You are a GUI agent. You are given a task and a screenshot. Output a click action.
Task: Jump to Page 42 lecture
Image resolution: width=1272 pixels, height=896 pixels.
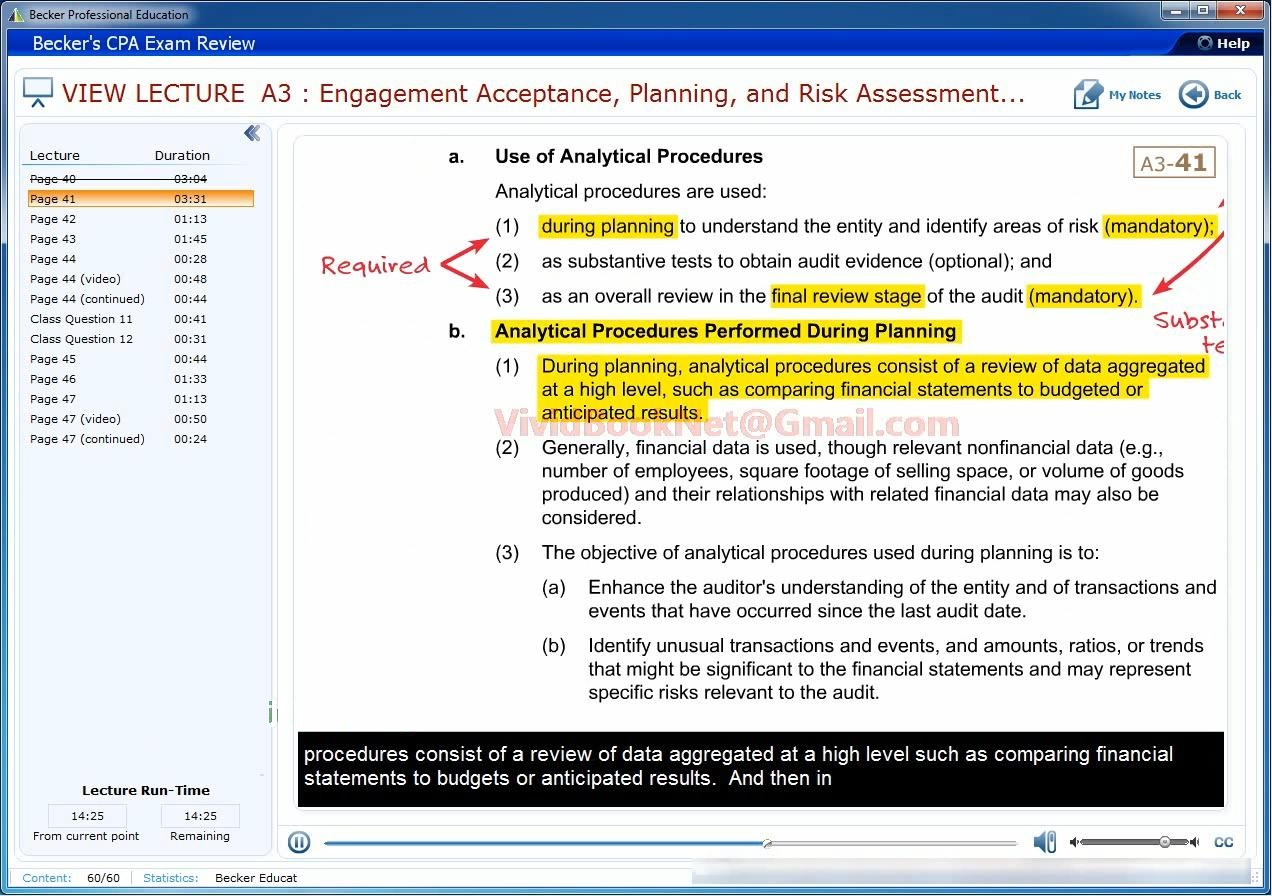[x=141, y=219]
